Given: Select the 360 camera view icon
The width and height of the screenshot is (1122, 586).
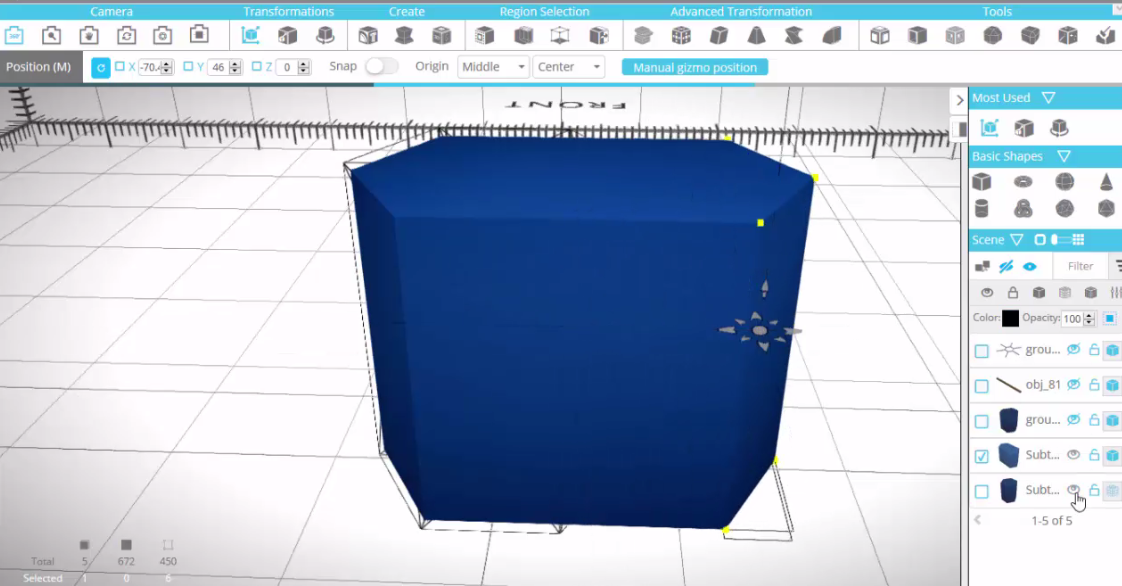Looking at the screenshot, I should [x=14, y=35].
